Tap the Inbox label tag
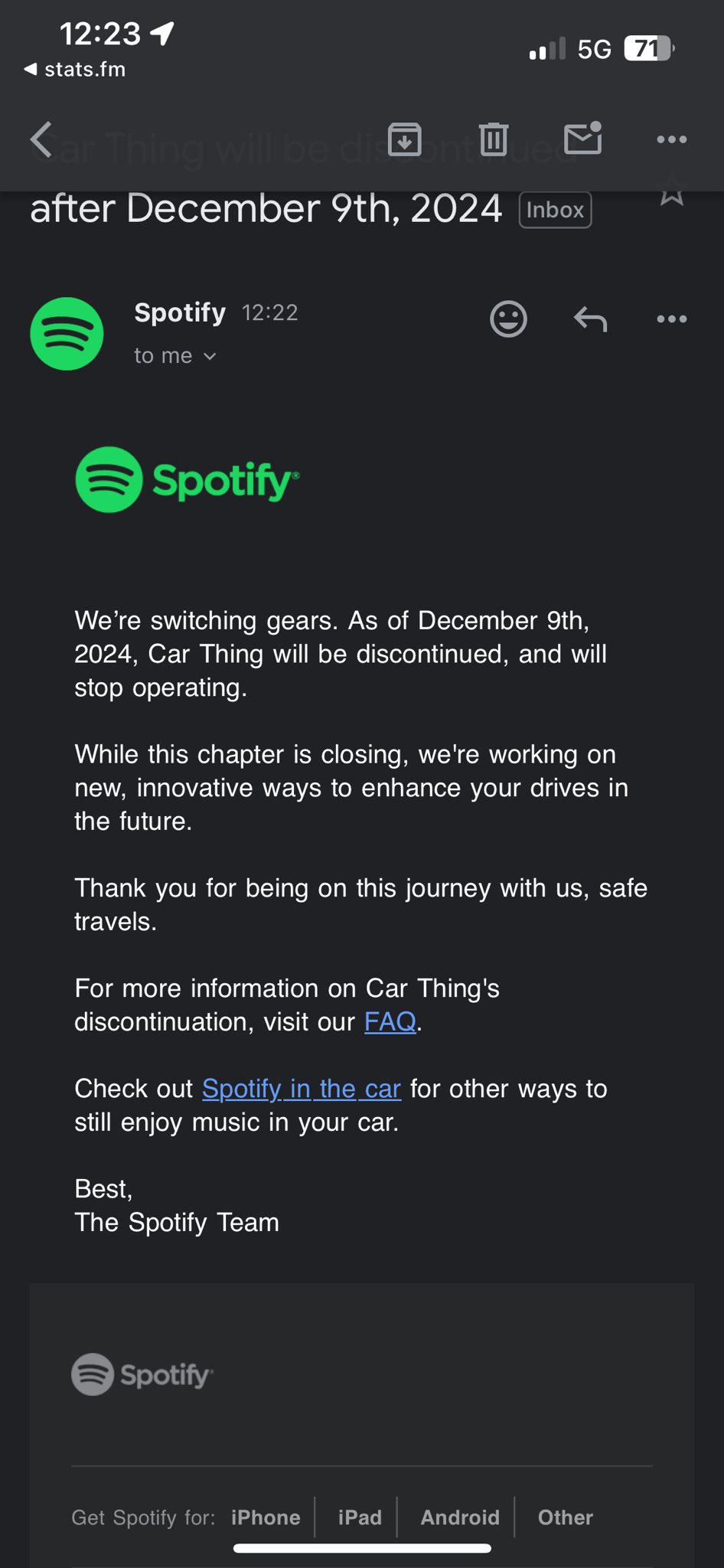Image resolution: width=724 pixels, height=1568 pixels. pyautogui.click(x=555, y=210)
